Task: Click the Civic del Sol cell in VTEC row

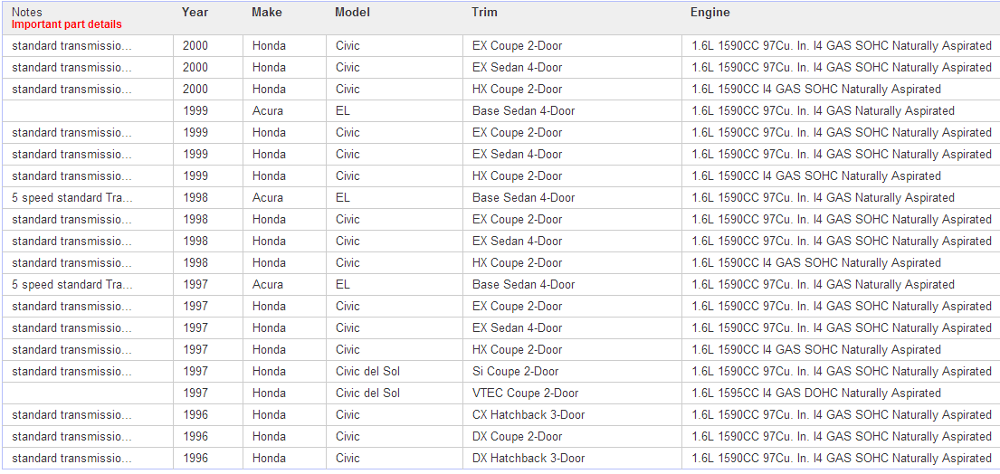Action: coord(367,393)
